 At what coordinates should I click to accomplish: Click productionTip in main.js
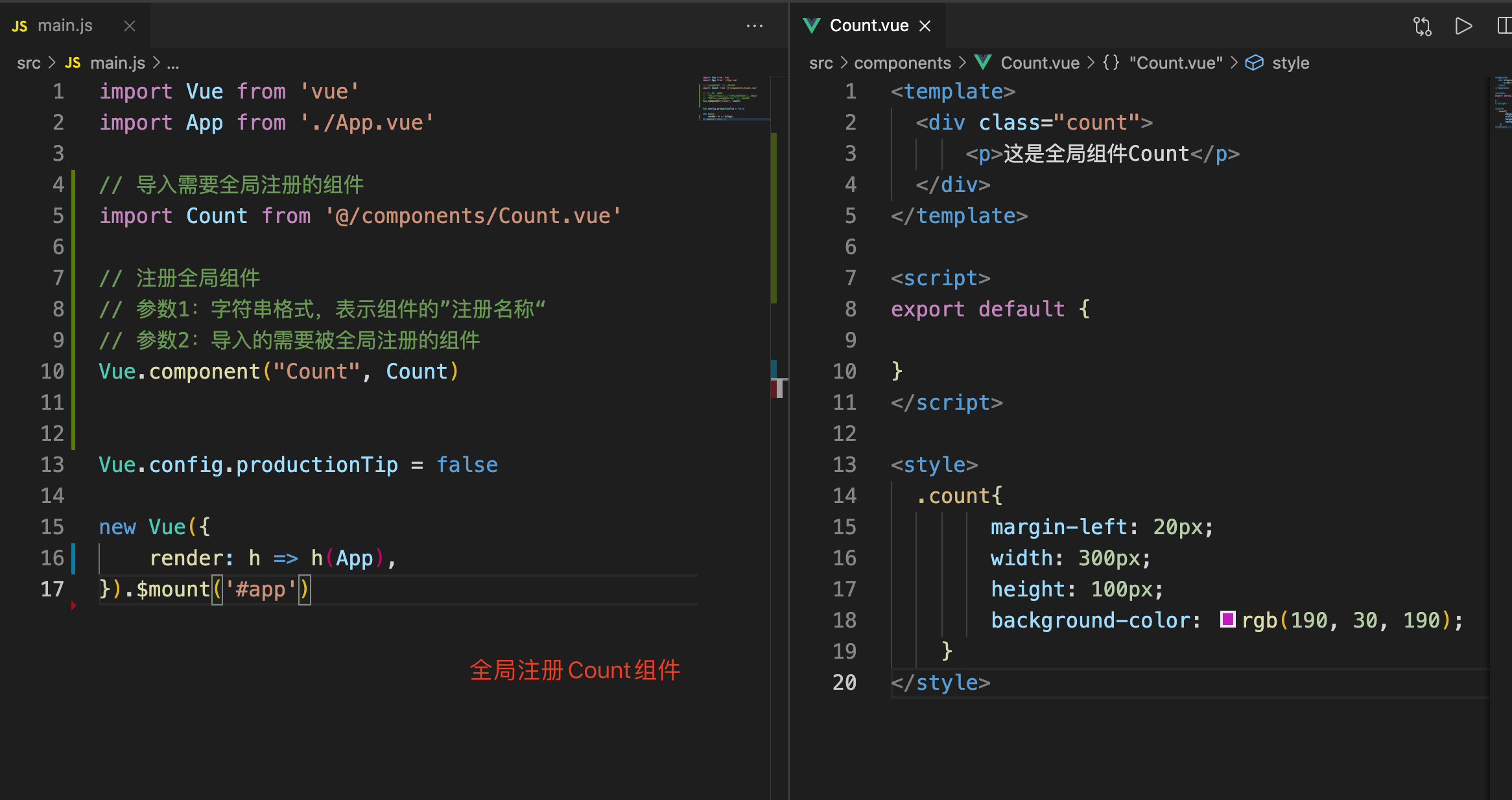click(x=317, y=465)
